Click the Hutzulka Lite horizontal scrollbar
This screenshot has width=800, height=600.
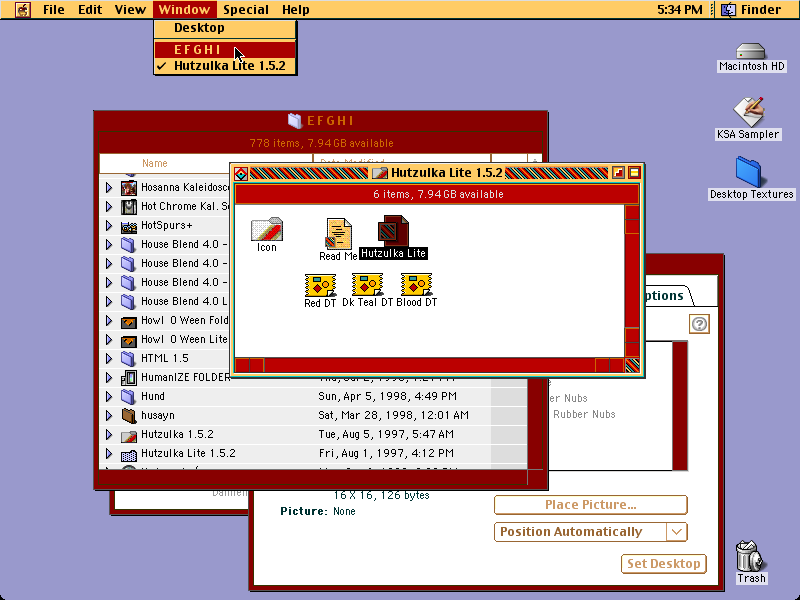click(429, 365)
